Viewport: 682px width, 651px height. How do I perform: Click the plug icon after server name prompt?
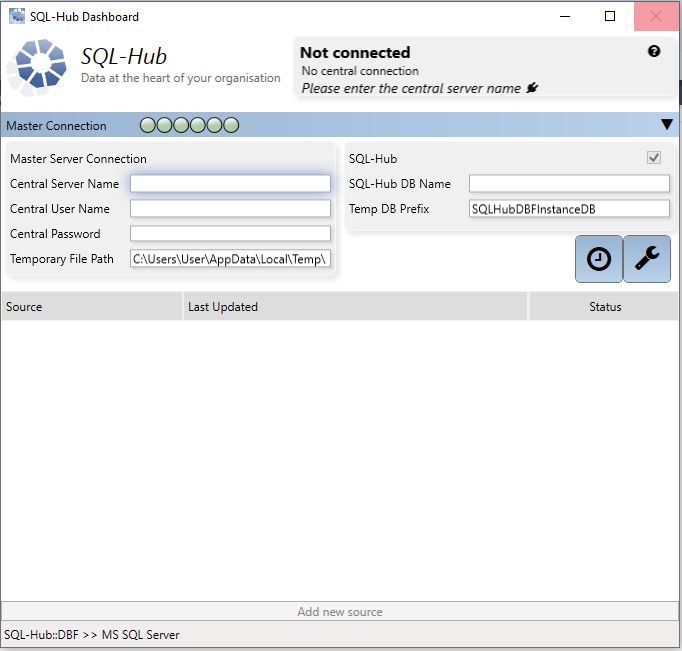tap(532, 88)
